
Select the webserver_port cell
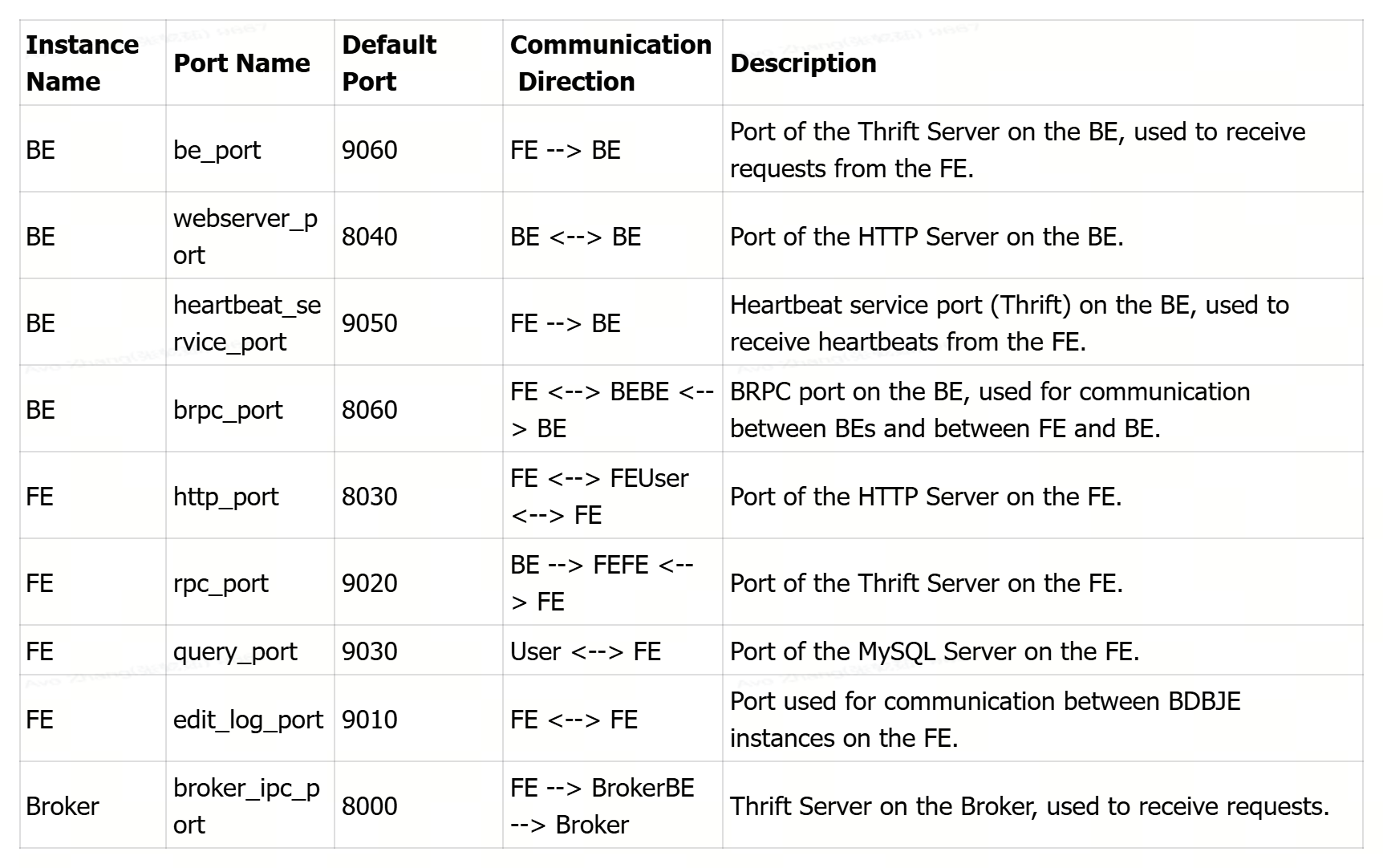click(245, 237)
